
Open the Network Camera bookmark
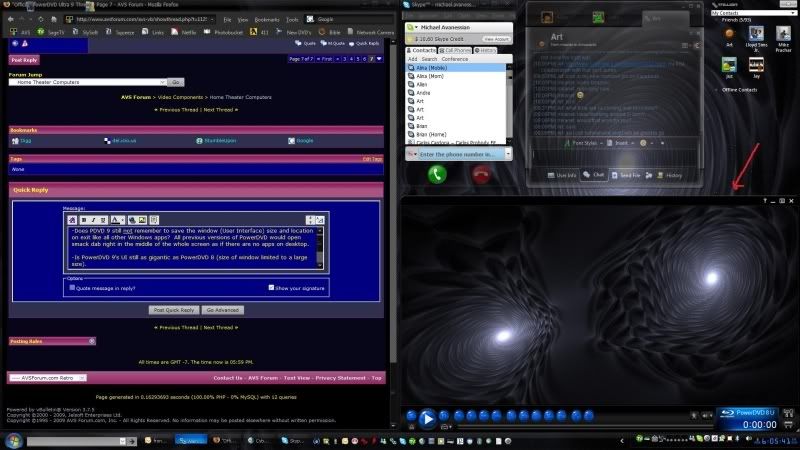click(370, 32)
